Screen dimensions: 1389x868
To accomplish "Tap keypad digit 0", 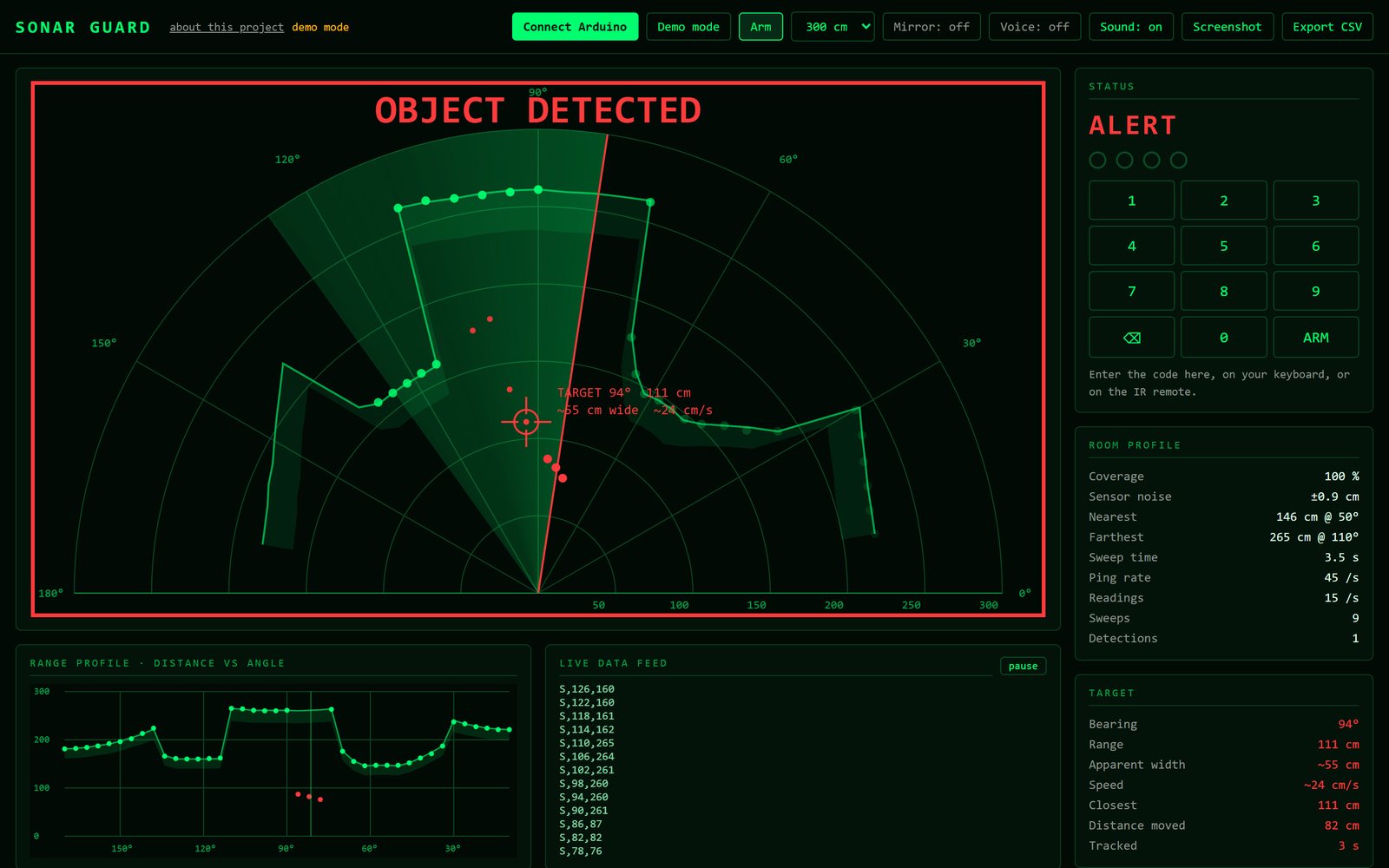I will [1224, 338].
